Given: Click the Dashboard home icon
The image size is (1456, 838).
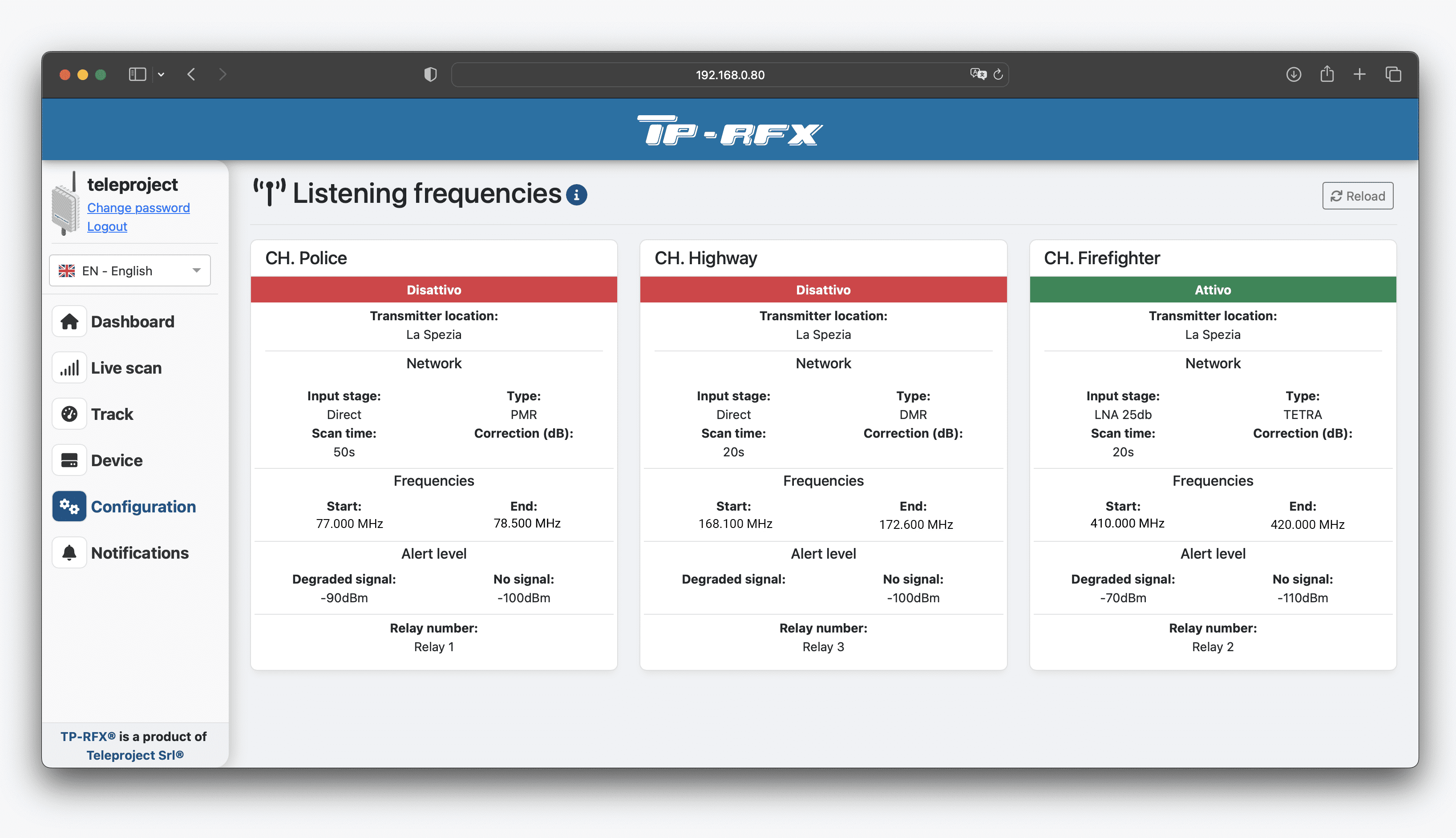Looking at the screenshot, I should click(x=69, y=321).
